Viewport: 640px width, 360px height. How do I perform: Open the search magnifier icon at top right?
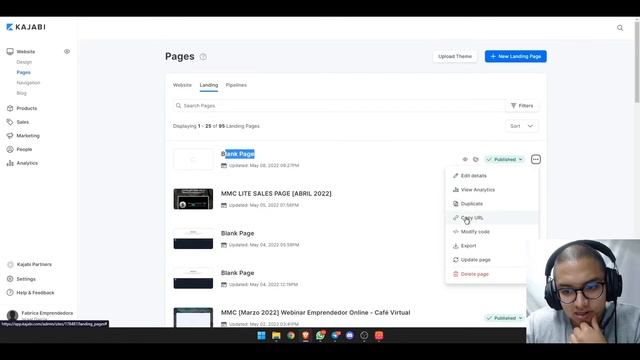tap(620, 28)
